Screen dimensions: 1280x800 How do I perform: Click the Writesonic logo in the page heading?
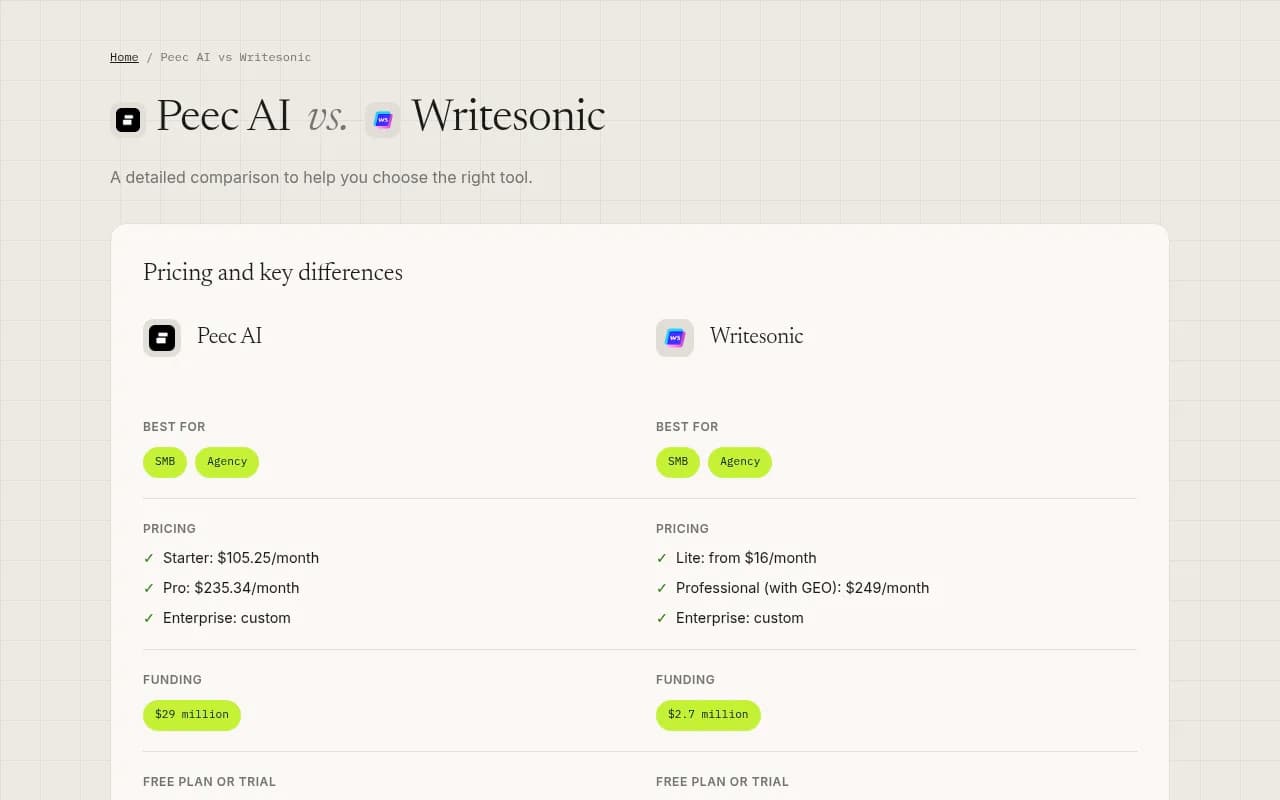coord(383,119)
